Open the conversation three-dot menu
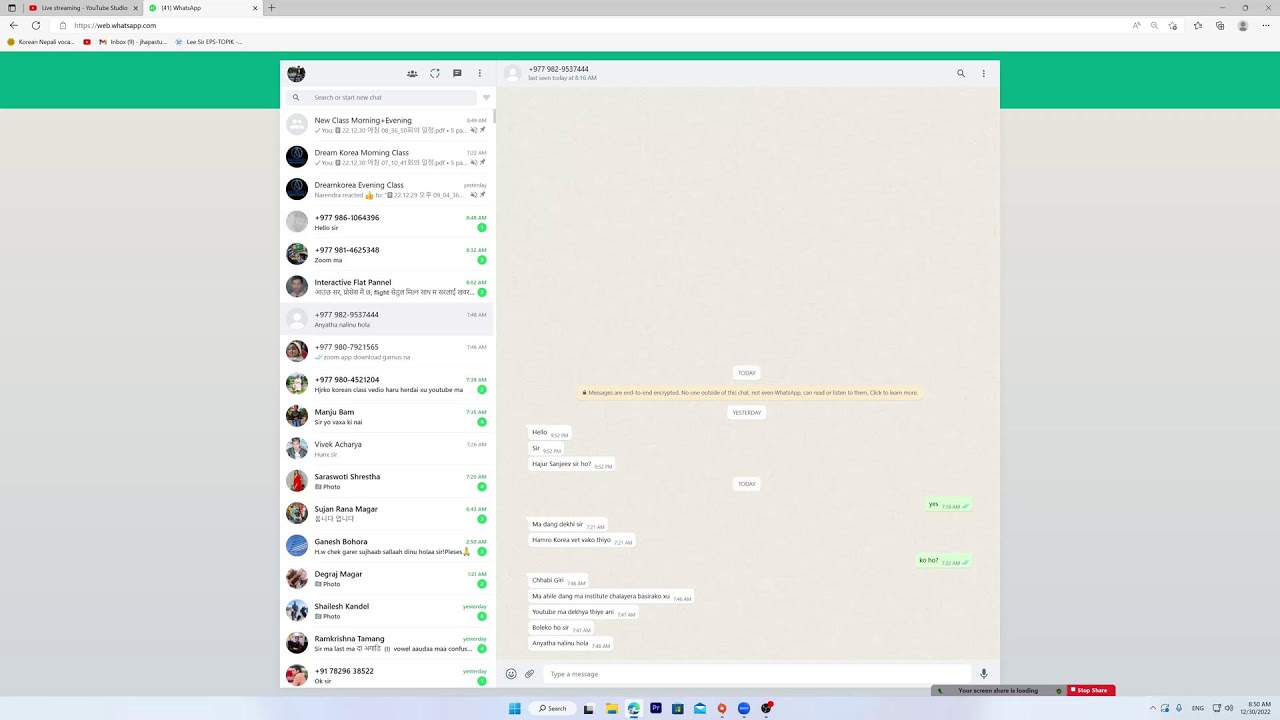 click(983, 73)
